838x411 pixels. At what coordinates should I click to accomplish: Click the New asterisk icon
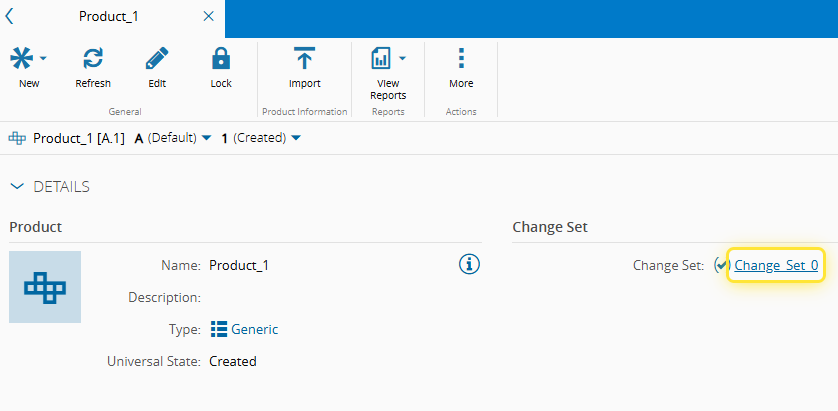tap(22, 58)
